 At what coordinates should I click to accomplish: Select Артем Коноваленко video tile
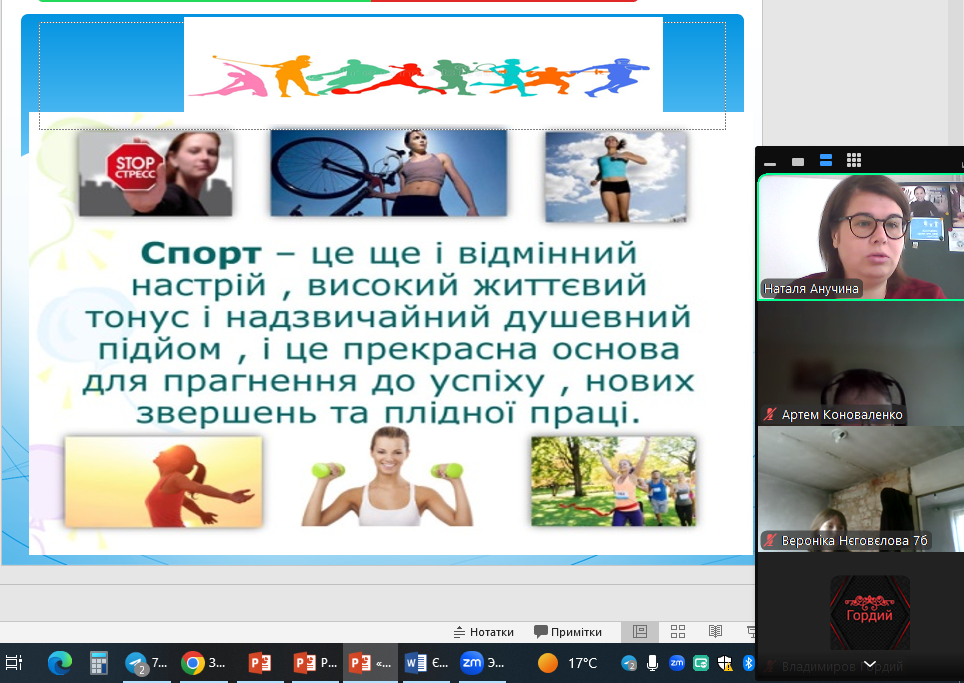click(861, 363)
